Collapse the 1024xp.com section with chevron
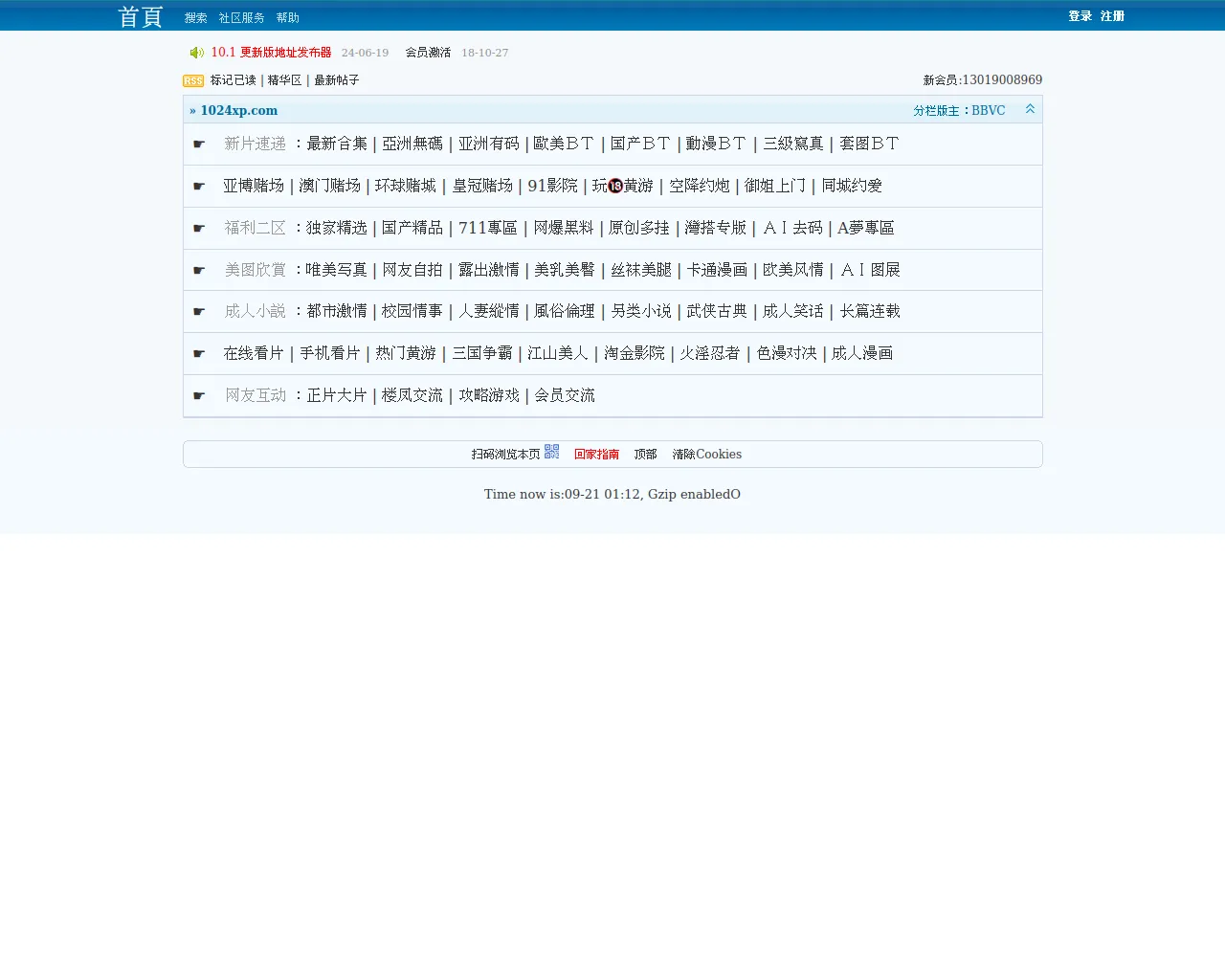The image size is (1225, 980). coord(1030,109)
